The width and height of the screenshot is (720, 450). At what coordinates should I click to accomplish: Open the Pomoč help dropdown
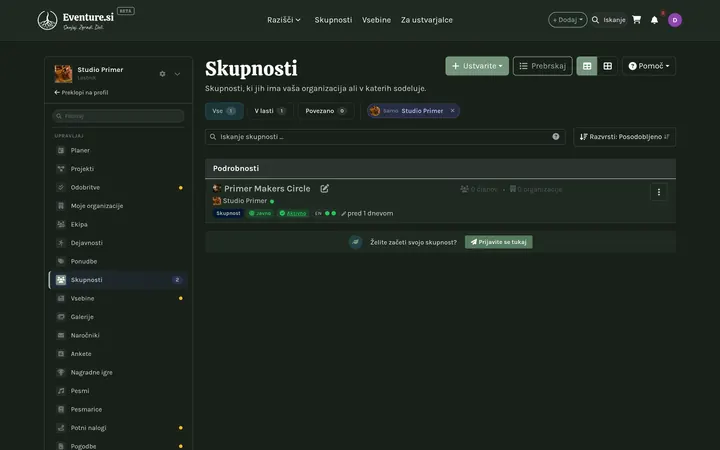pyautogui.click(x=648, y=66)
